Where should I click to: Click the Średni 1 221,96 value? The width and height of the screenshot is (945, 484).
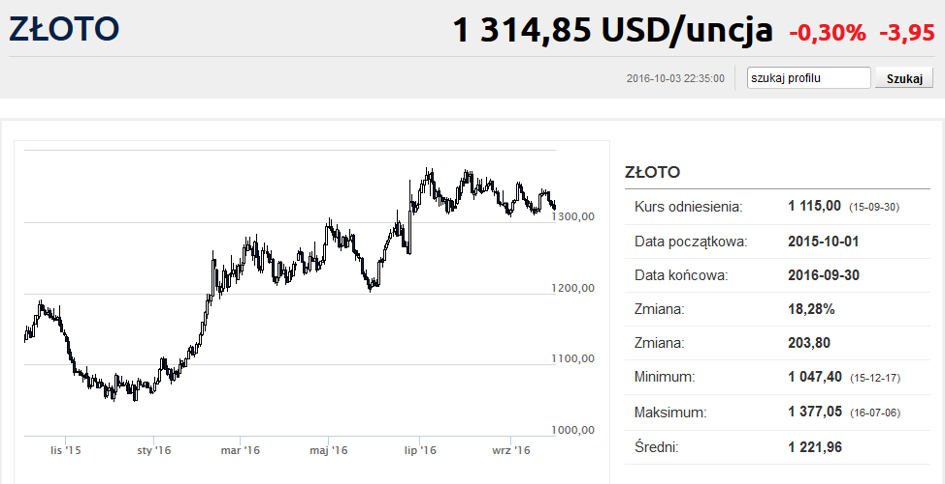tap(815, 447)
